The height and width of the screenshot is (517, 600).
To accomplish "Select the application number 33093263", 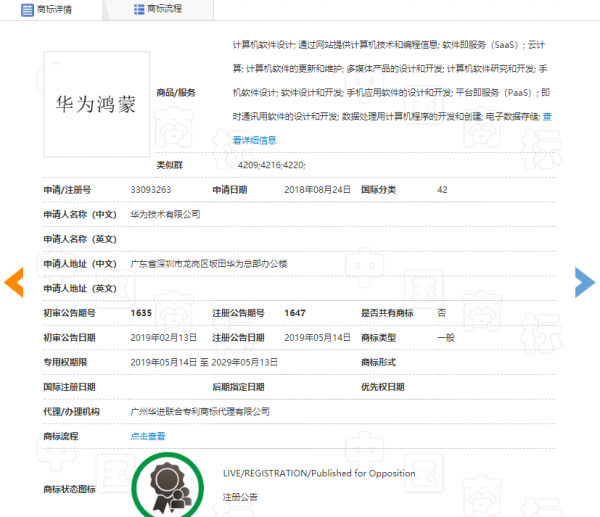I will coord(151,189).
